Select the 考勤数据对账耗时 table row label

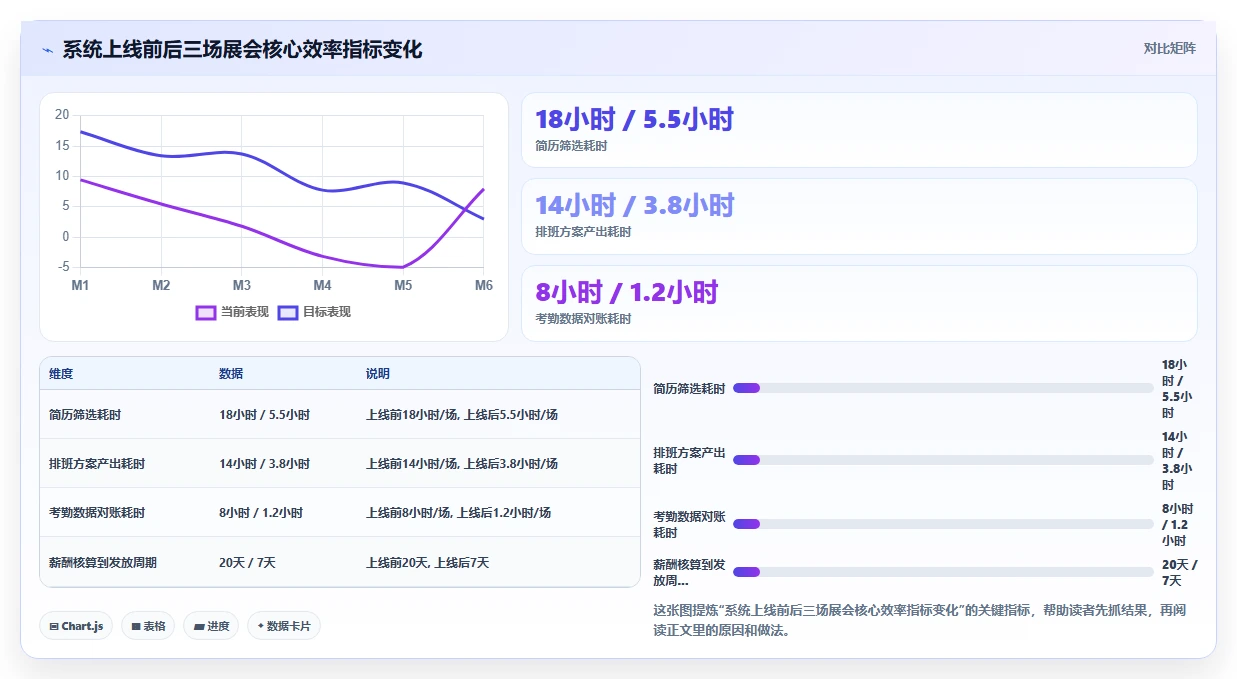(97, 513)
